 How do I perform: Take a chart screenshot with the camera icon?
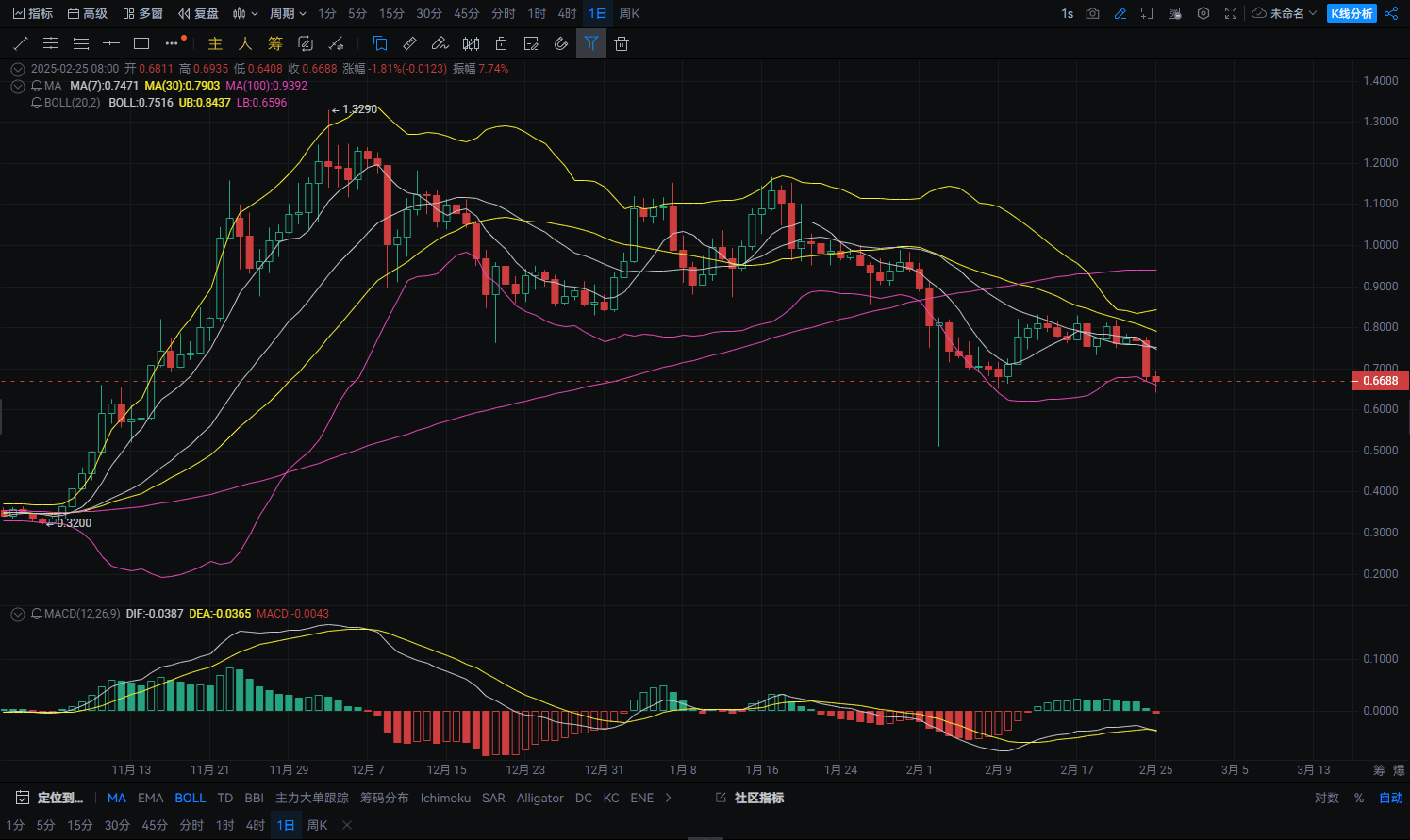point(1092,13)
